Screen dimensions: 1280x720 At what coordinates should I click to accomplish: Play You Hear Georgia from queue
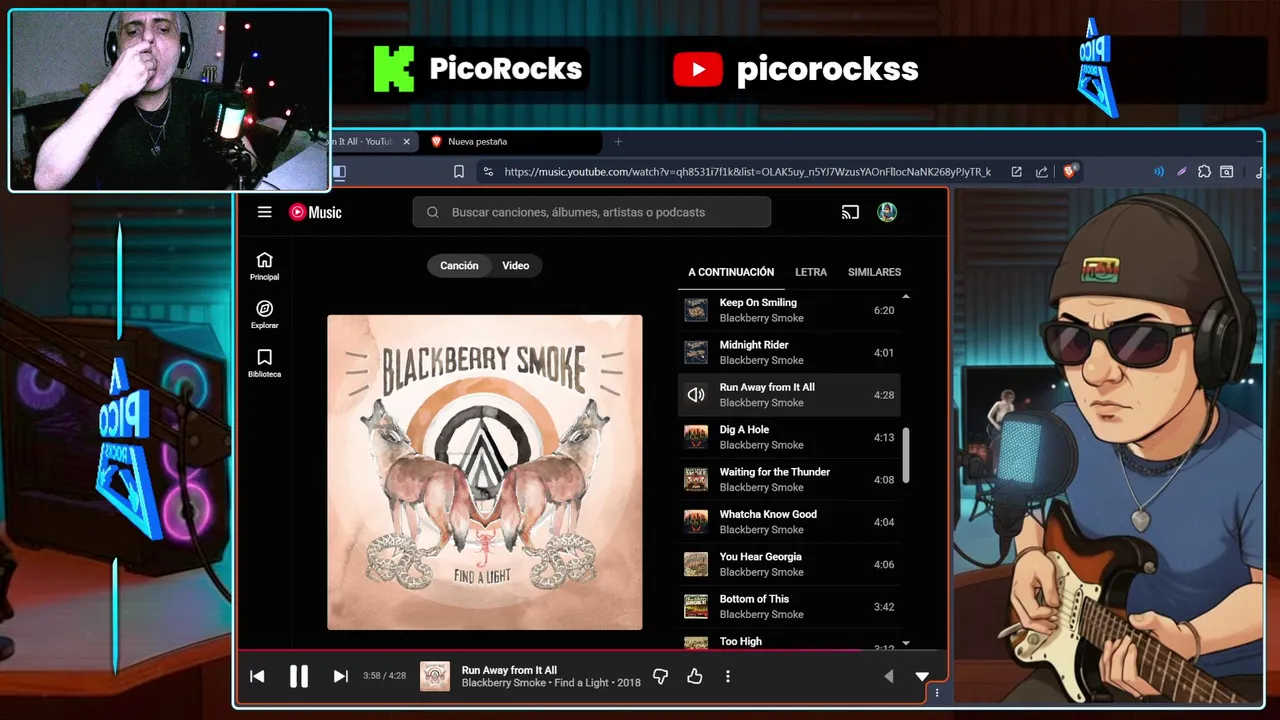(789, 564)
